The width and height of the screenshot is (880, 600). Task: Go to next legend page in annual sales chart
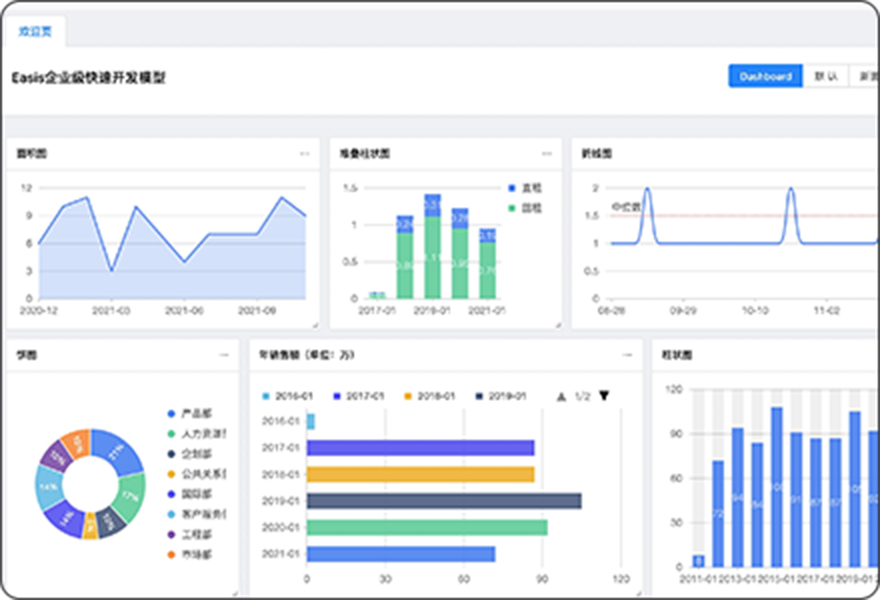(604, 396)
